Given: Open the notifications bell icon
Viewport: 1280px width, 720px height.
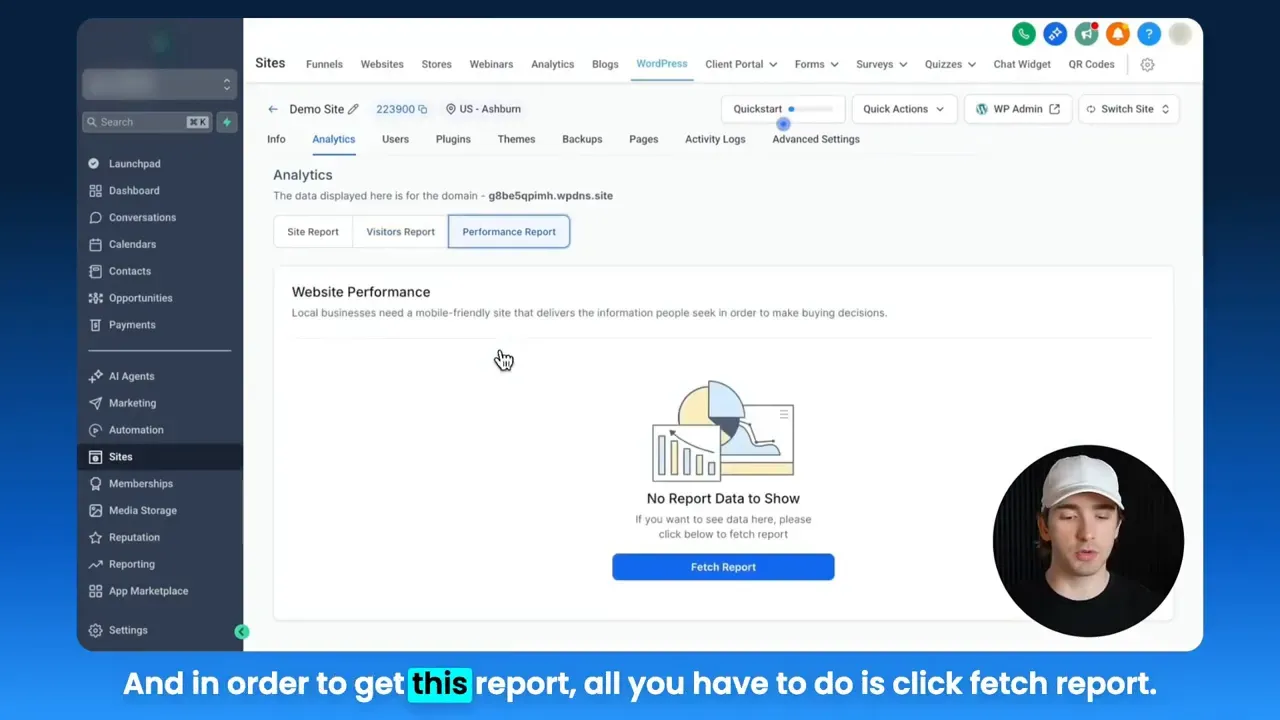Looking at the screenshot, I should (1117, 33).
